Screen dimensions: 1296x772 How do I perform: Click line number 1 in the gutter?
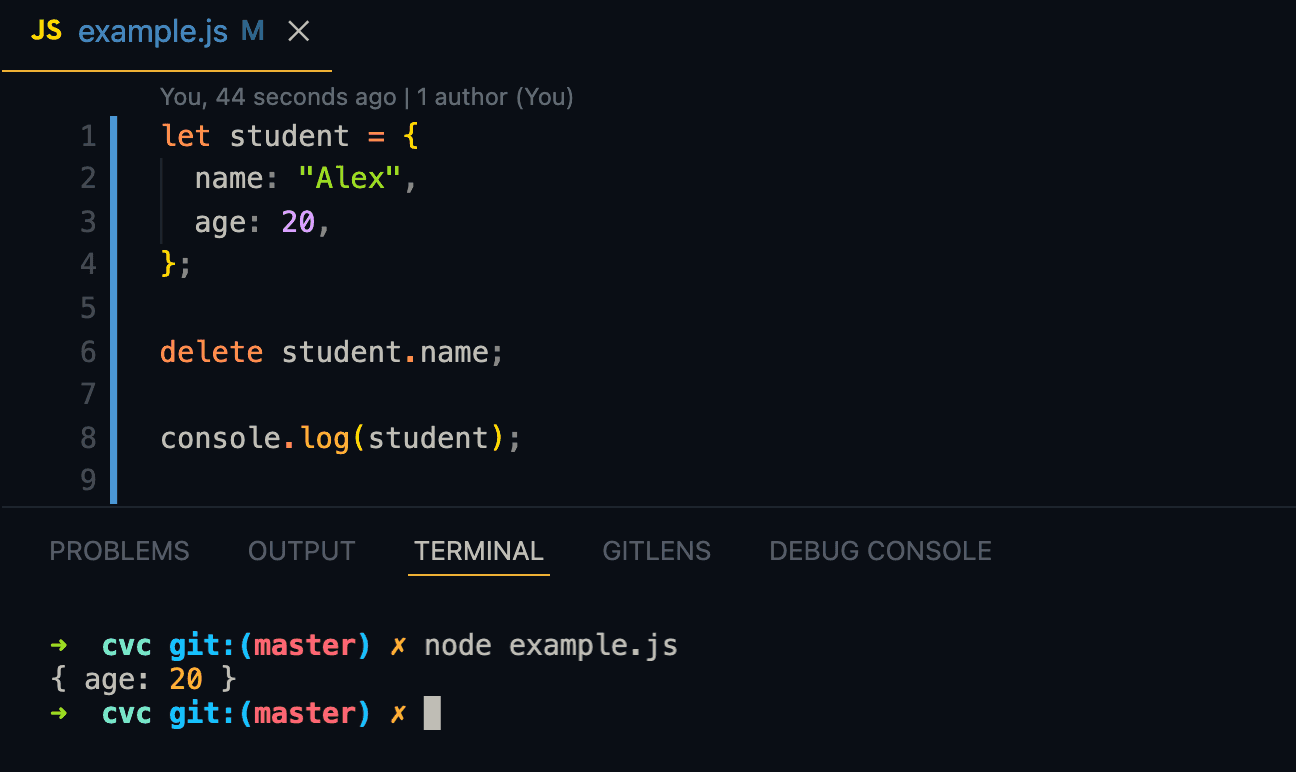88,136
